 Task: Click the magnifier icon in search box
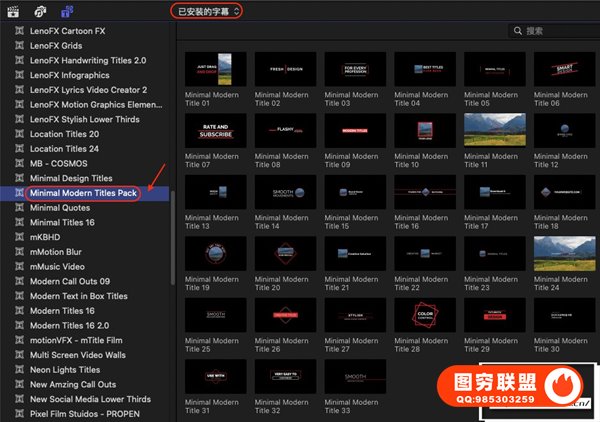(x=516, y=32)
